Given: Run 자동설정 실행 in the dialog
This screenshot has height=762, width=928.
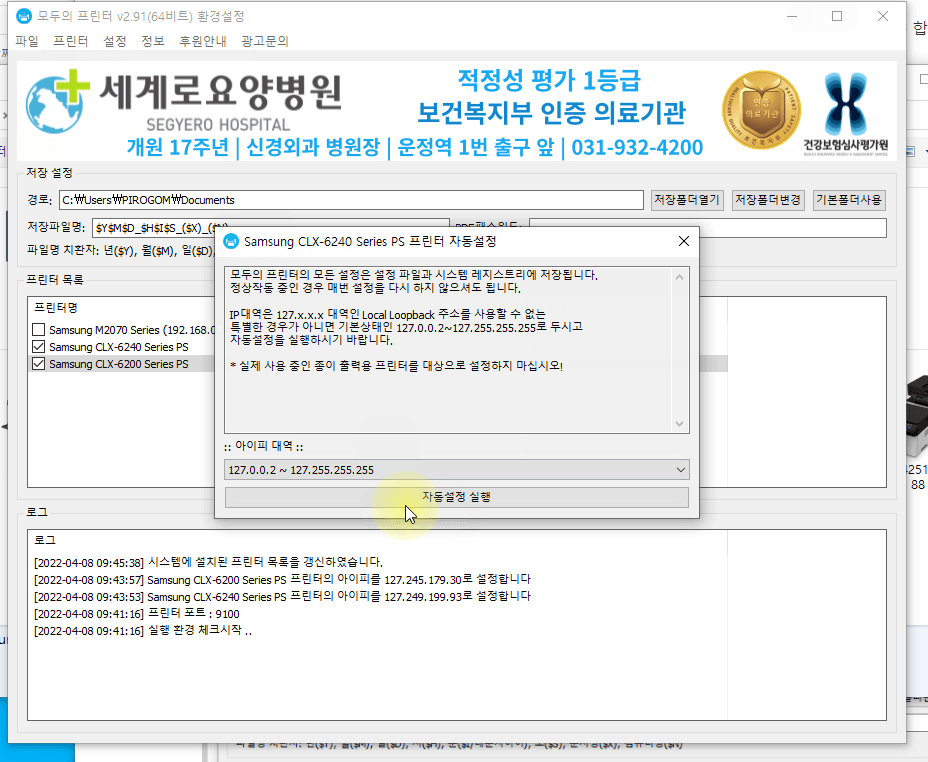Looking at the screenshot, I should point(456,497).
